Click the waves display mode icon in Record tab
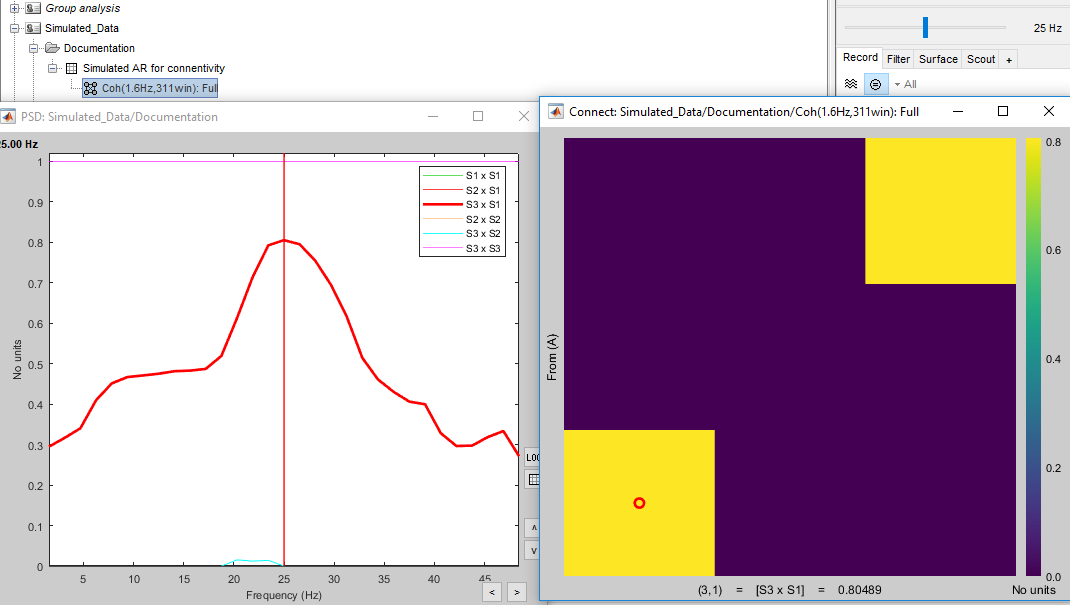The width and height of the screenshot is (1070, 605). pyautogui.click(x=851, y=84)
